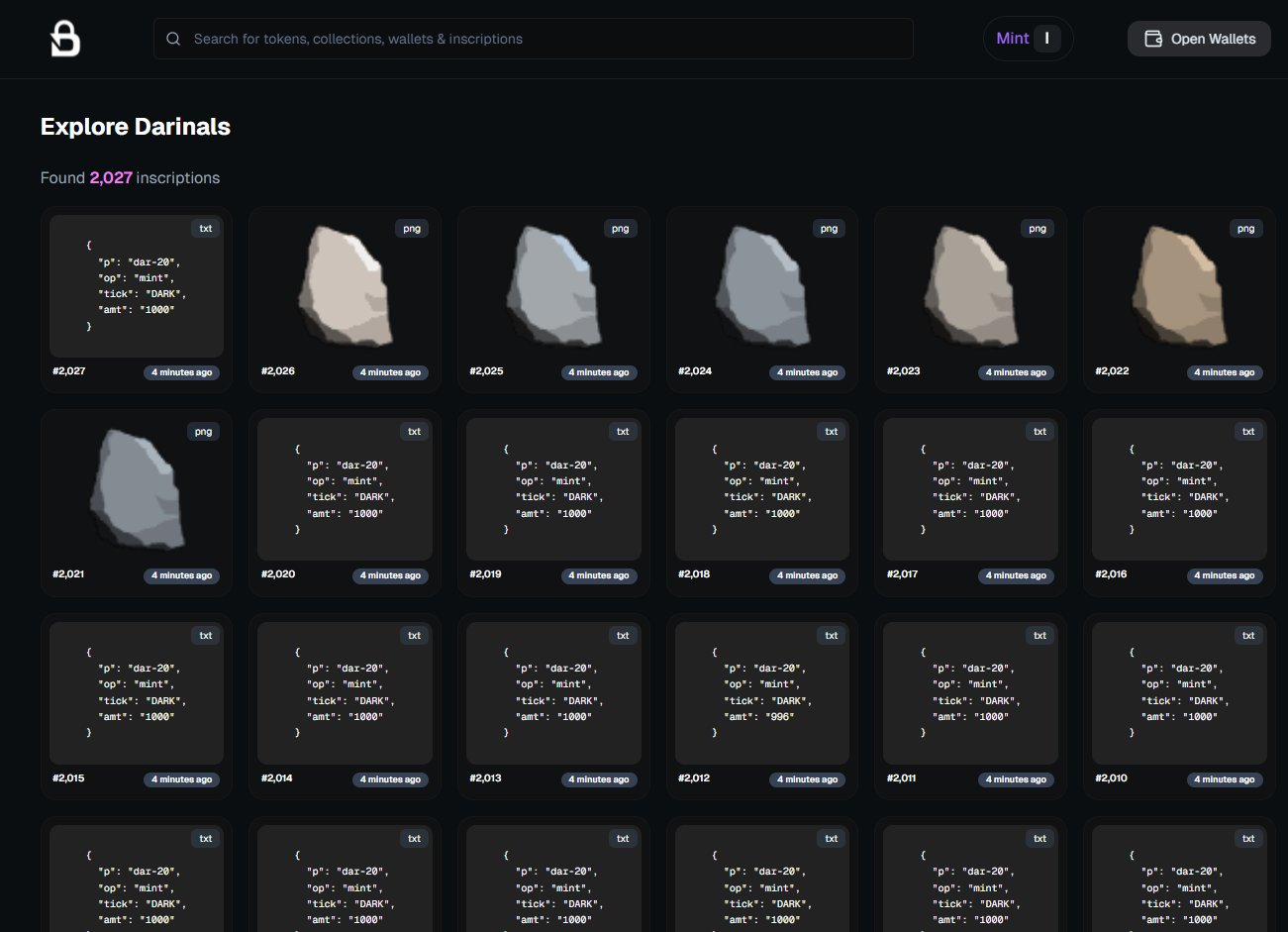Focus the tokens and collections search field
Screen dimensions: 1288x932
[535, 39]
